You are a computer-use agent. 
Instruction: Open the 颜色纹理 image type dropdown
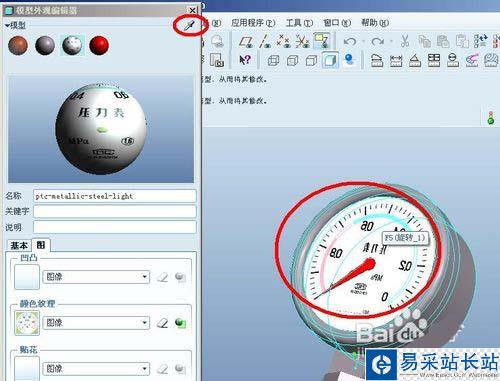[x=96, y=323]
